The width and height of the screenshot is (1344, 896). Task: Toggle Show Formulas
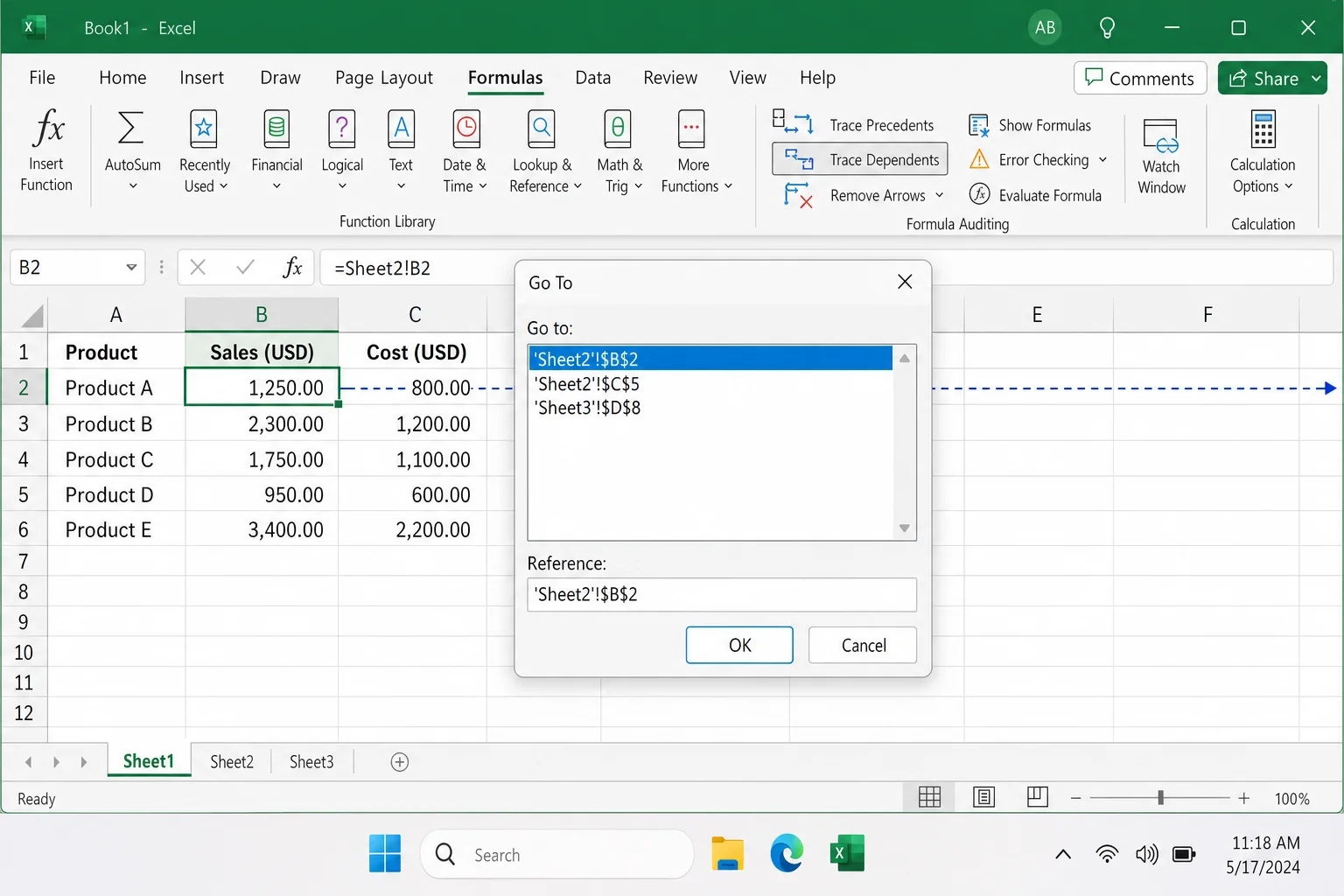[1031, 125]
